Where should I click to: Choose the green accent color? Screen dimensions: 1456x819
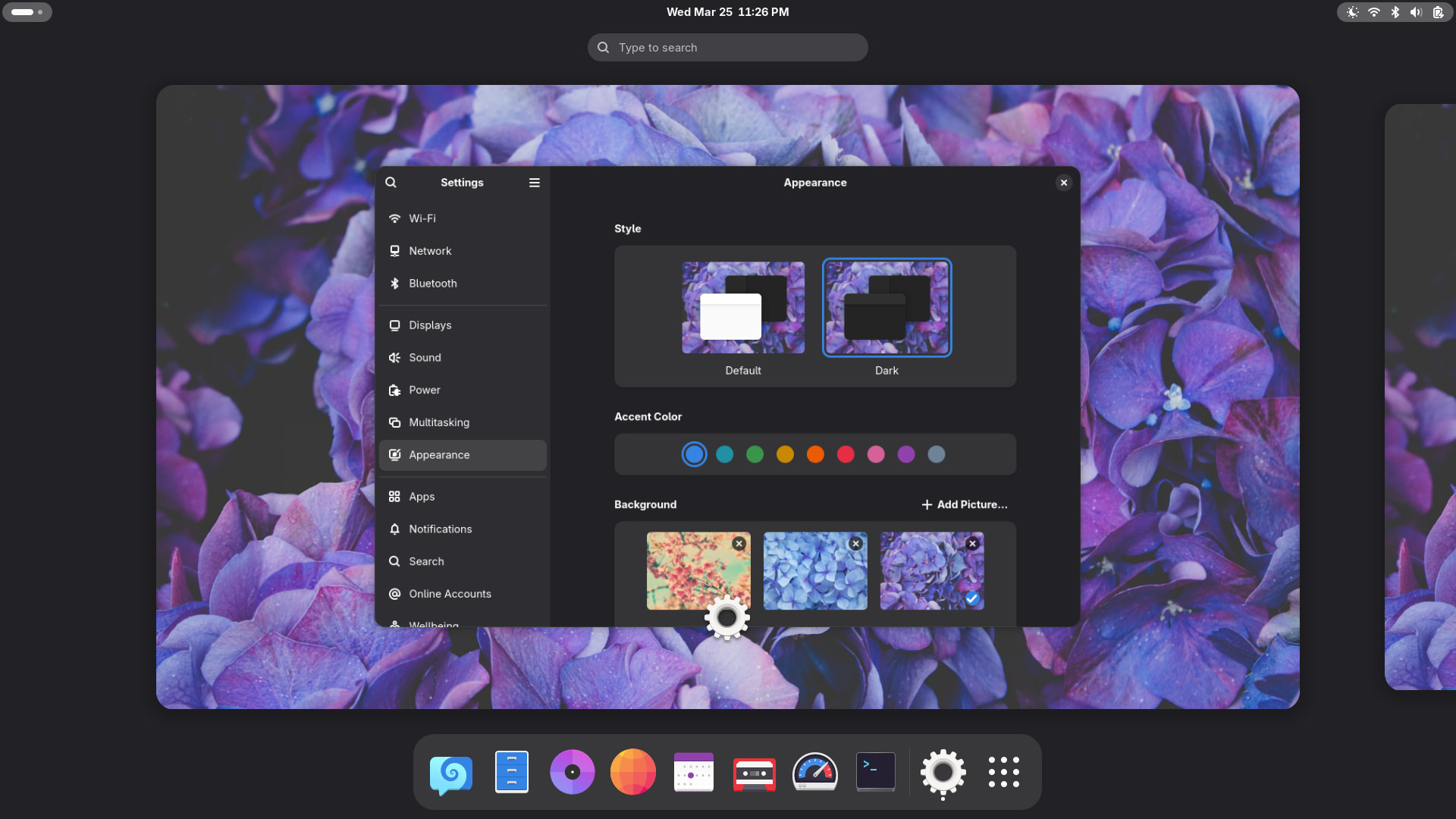[x=755, y=454]
